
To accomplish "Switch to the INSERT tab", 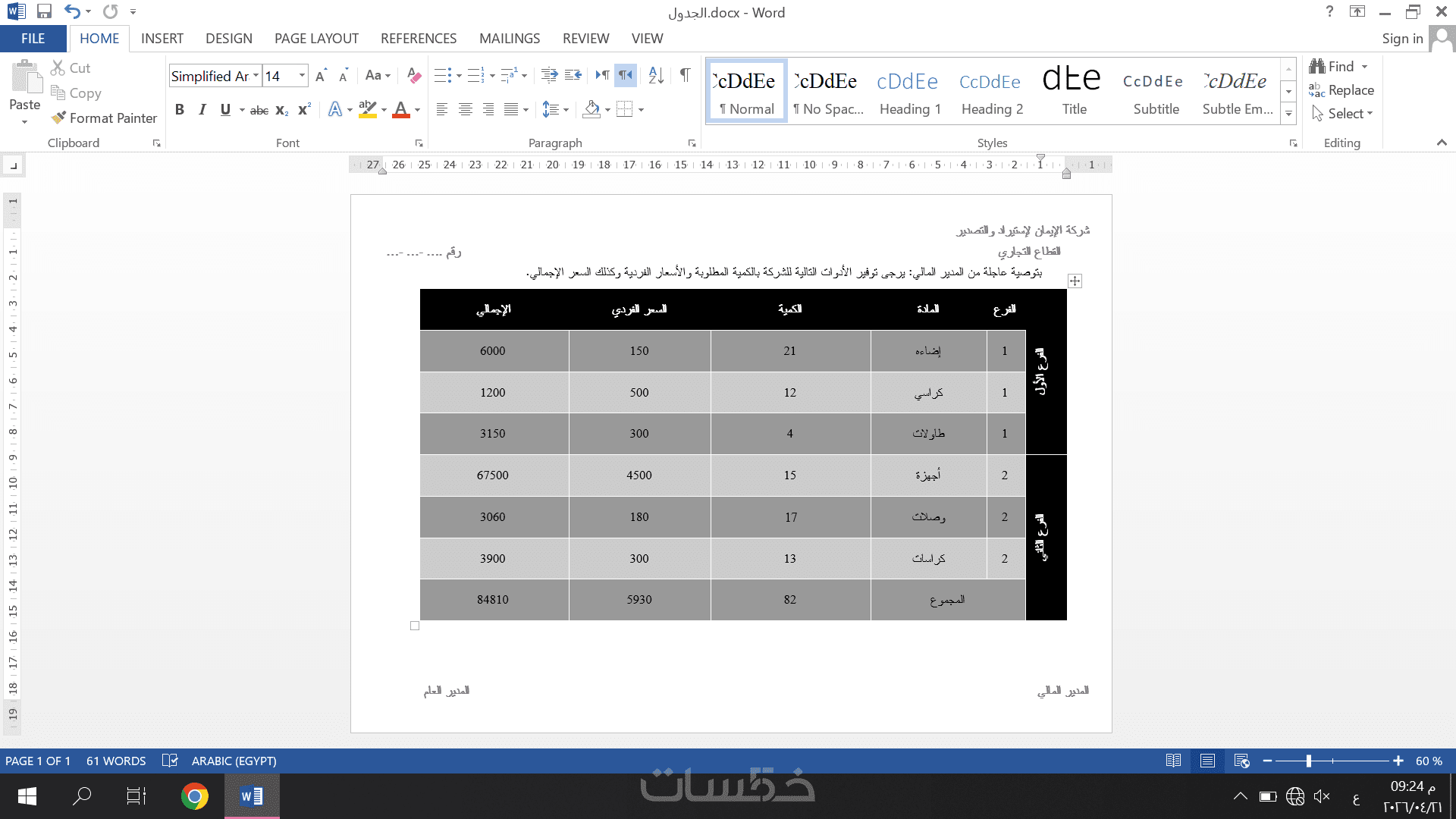I will click(162, 39).
